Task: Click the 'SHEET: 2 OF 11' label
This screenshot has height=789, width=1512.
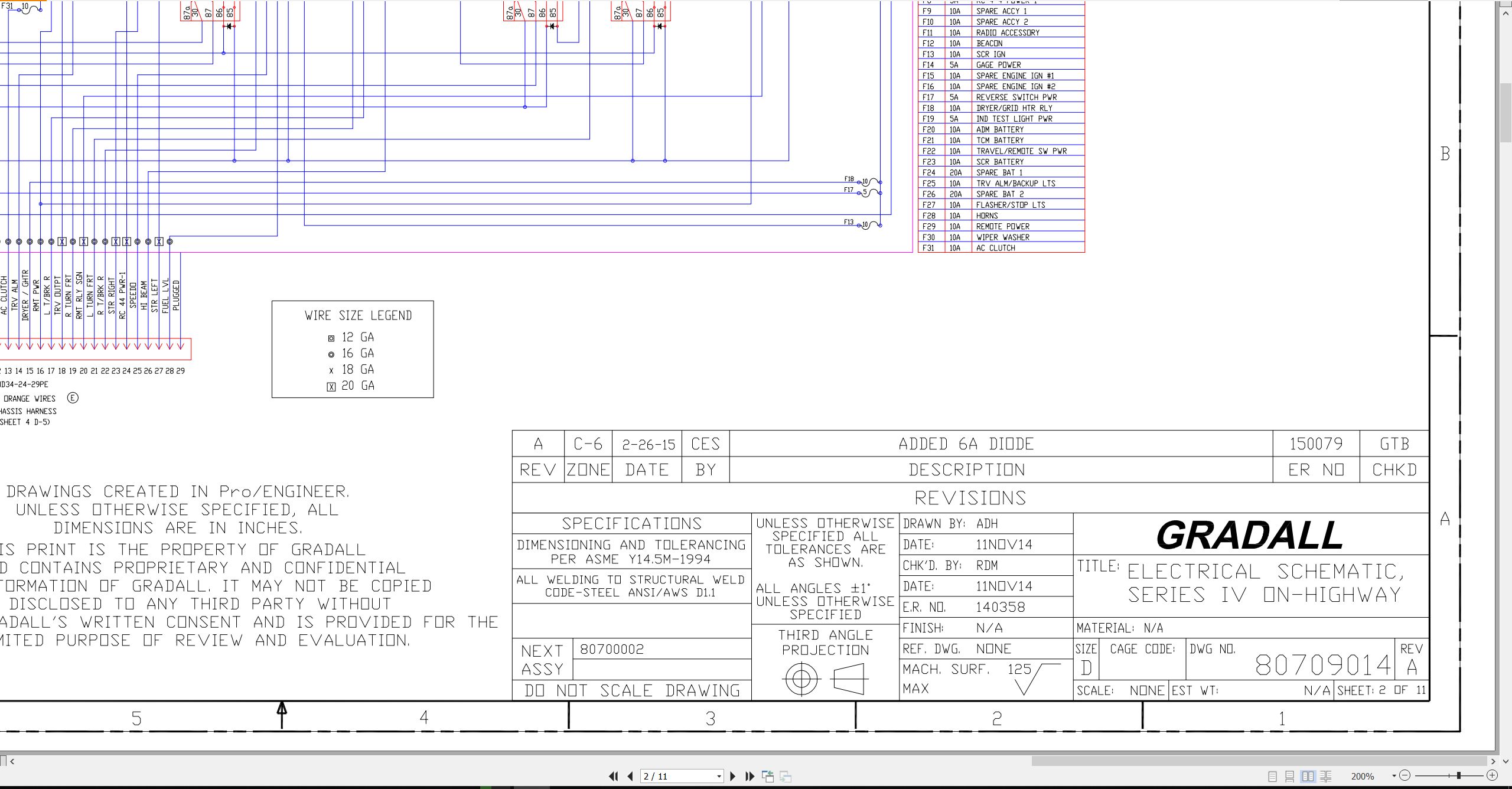Action: (x=1381, y=690)
